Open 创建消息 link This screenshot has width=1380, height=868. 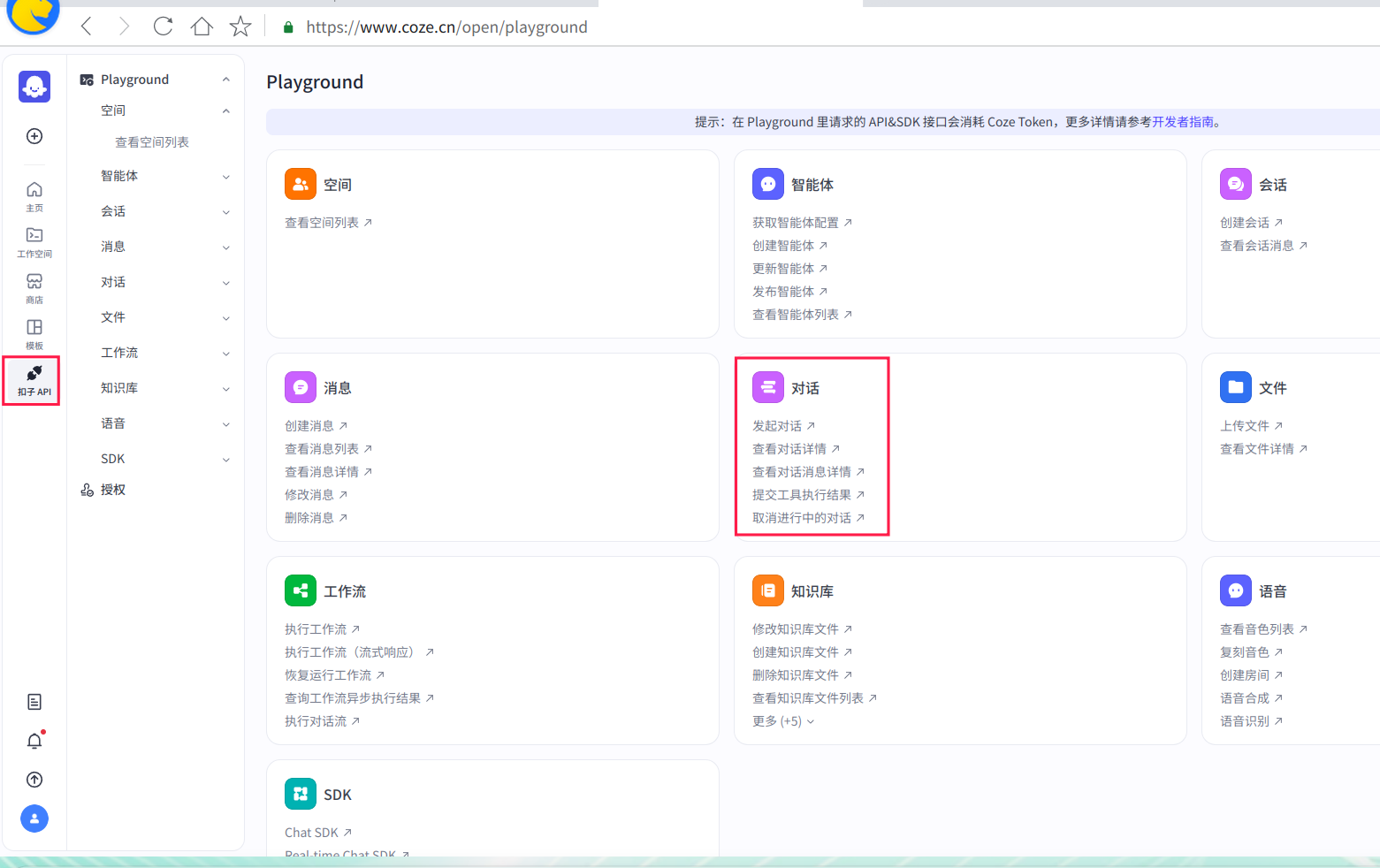click(316, 426)
